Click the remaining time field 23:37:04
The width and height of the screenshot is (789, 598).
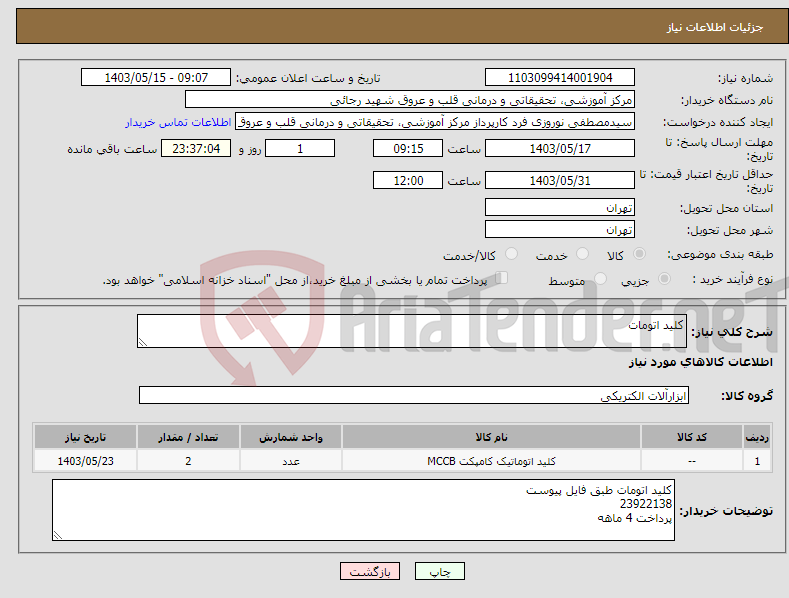pos(196,148)
